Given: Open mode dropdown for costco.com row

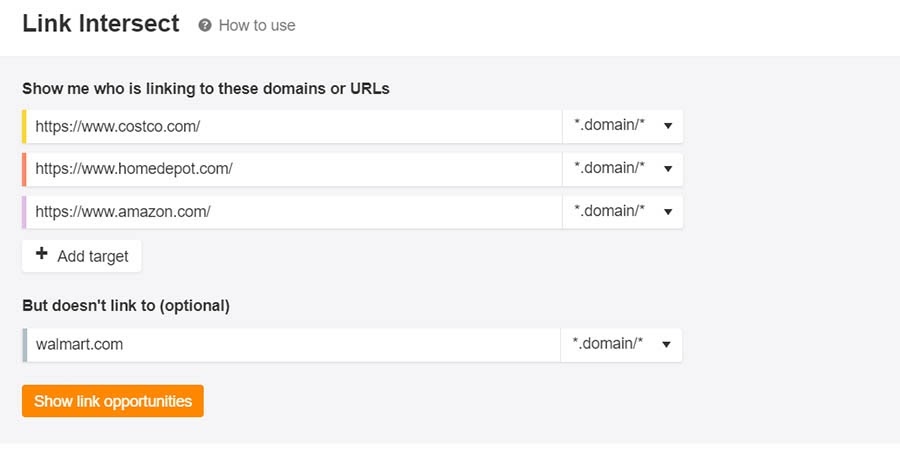Looking at the screenshot, I should (x=622, y=127).
